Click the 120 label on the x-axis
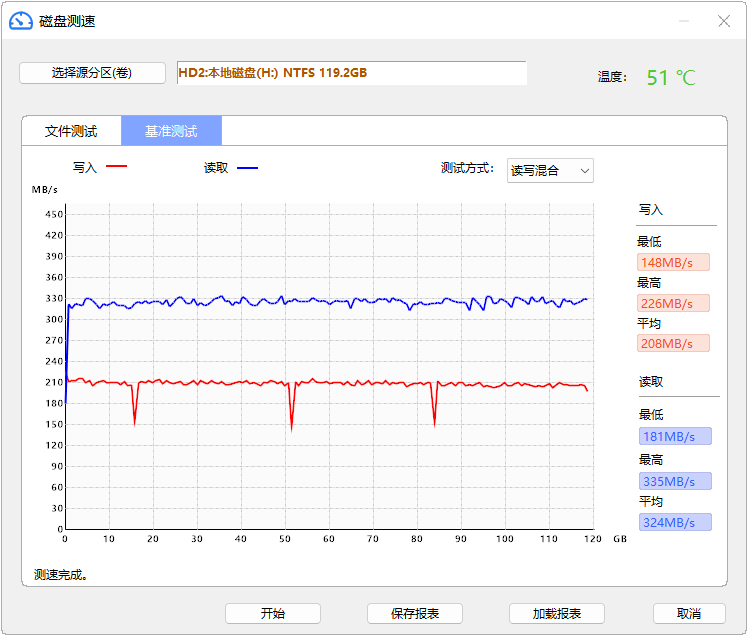The image size is (748, 636). click(593, 539)
